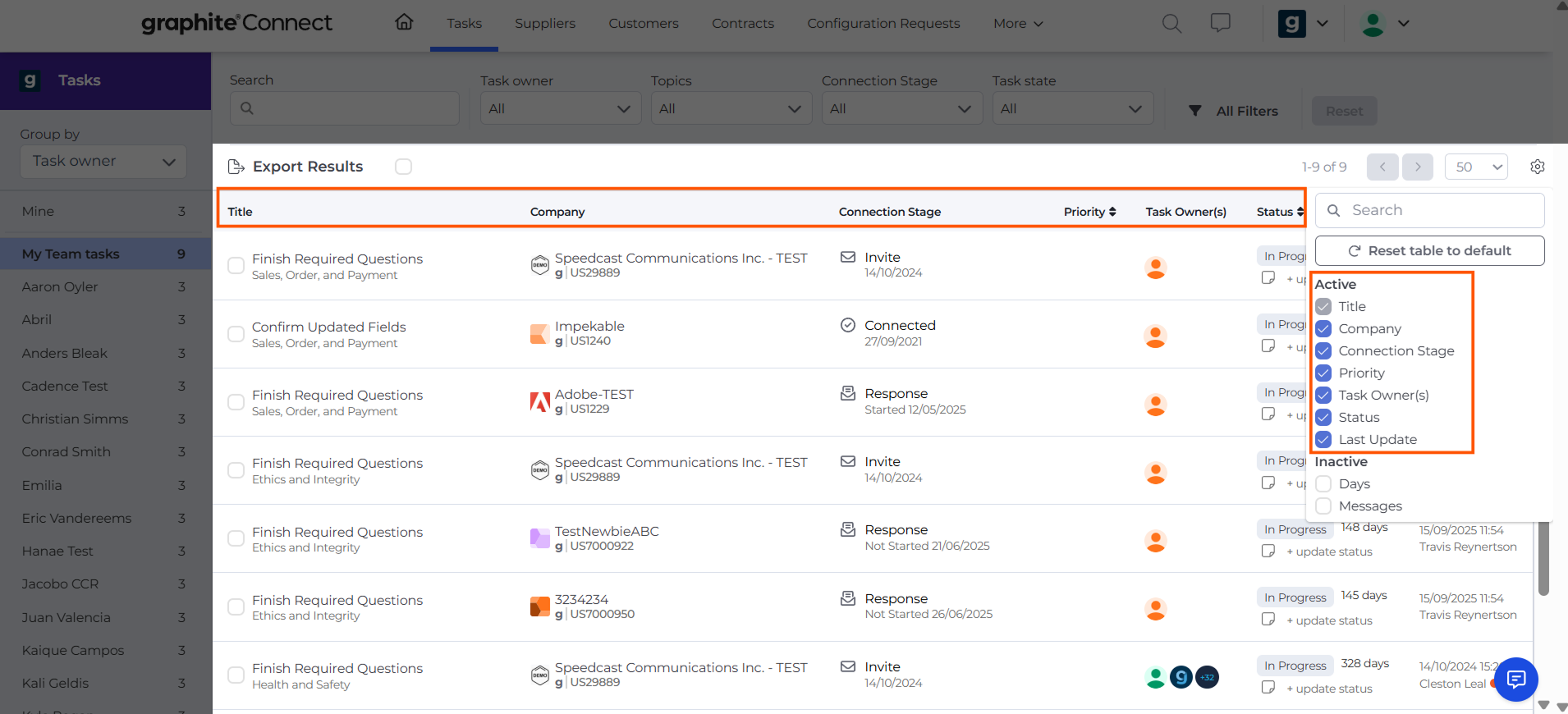
Task: Click Reset table to default button
Action: 1429,250
